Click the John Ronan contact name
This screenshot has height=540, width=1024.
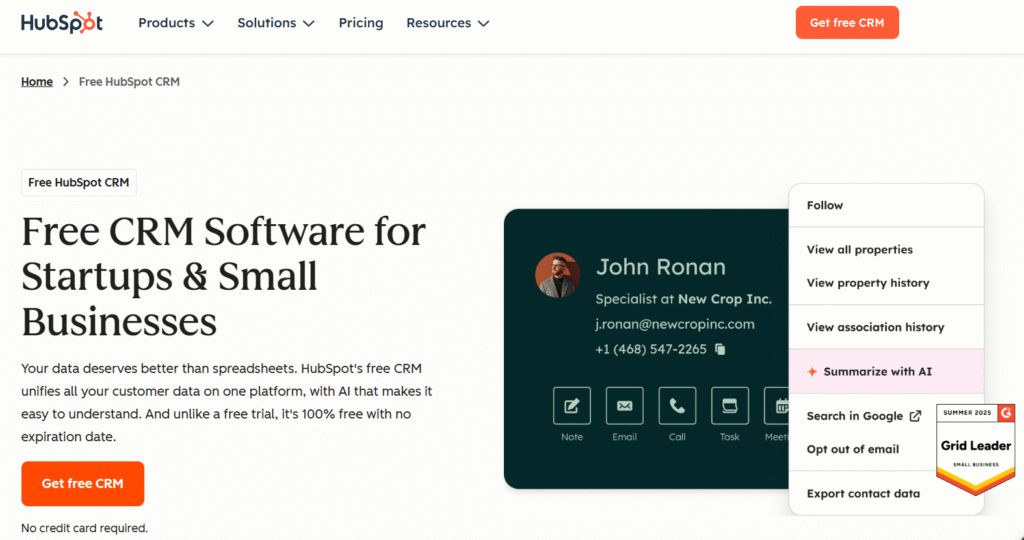(660, 266)
